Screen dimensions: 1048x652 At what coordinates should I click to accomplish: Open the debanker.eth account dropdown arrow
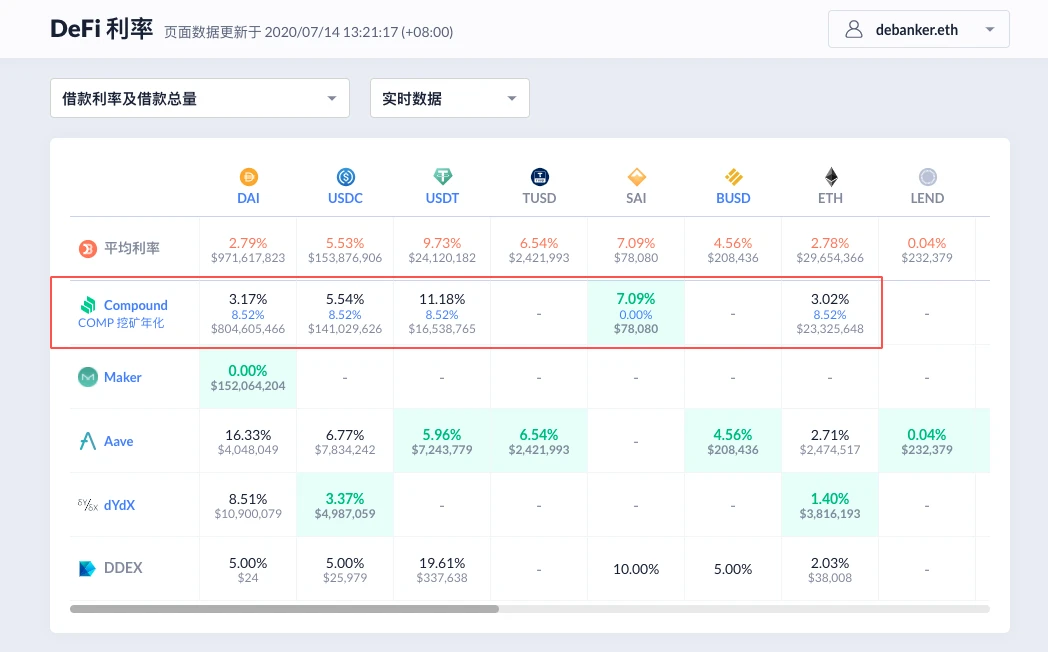point(990,30)
